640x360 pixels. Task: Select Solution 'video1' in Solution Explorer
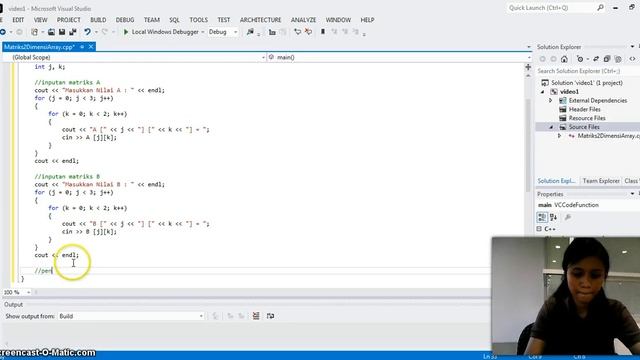[587, 83]
